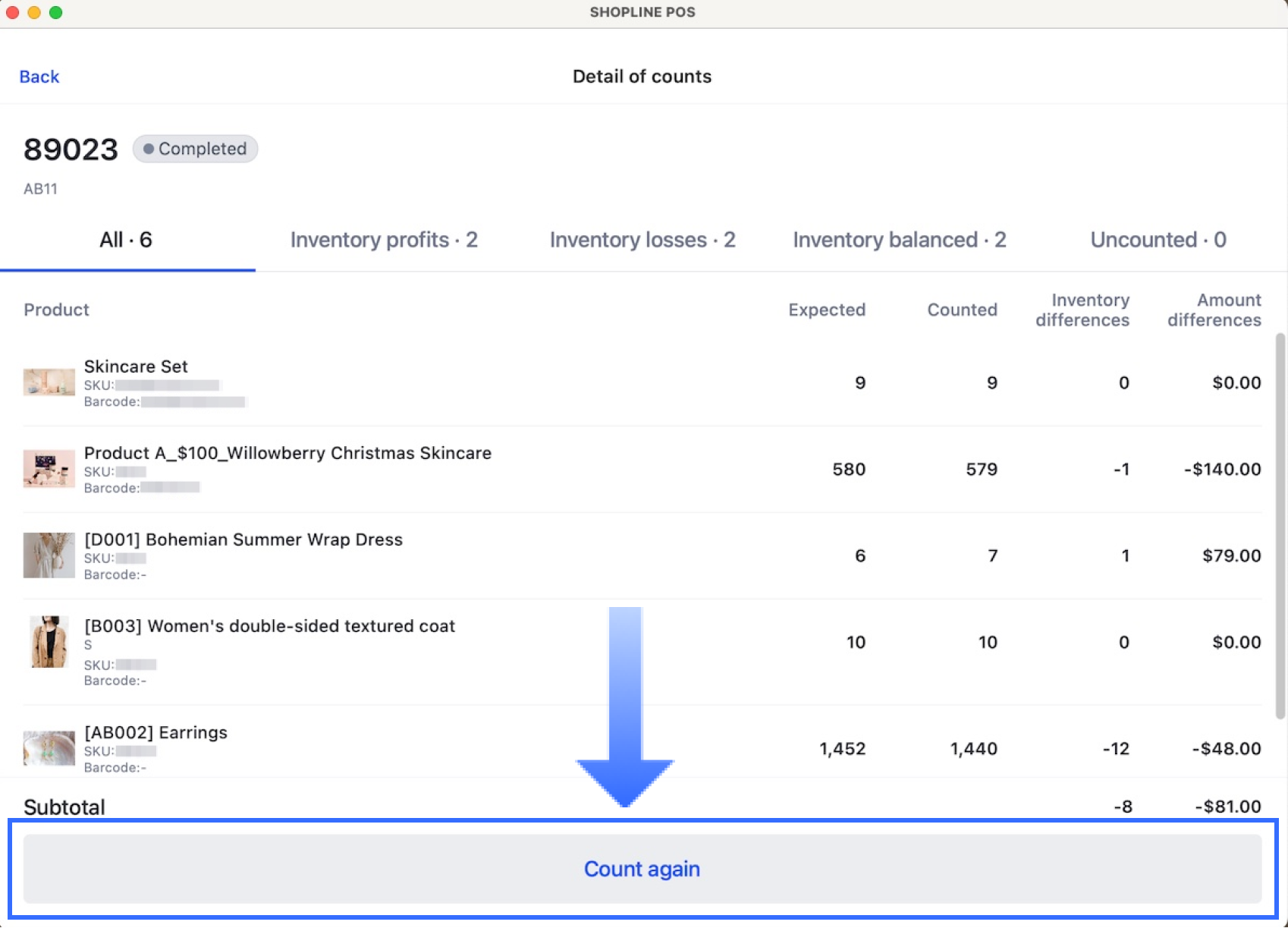Click Bohemian Summer Wrap Dress thumbnail
1288x928 pixels.
click(49, 555)
